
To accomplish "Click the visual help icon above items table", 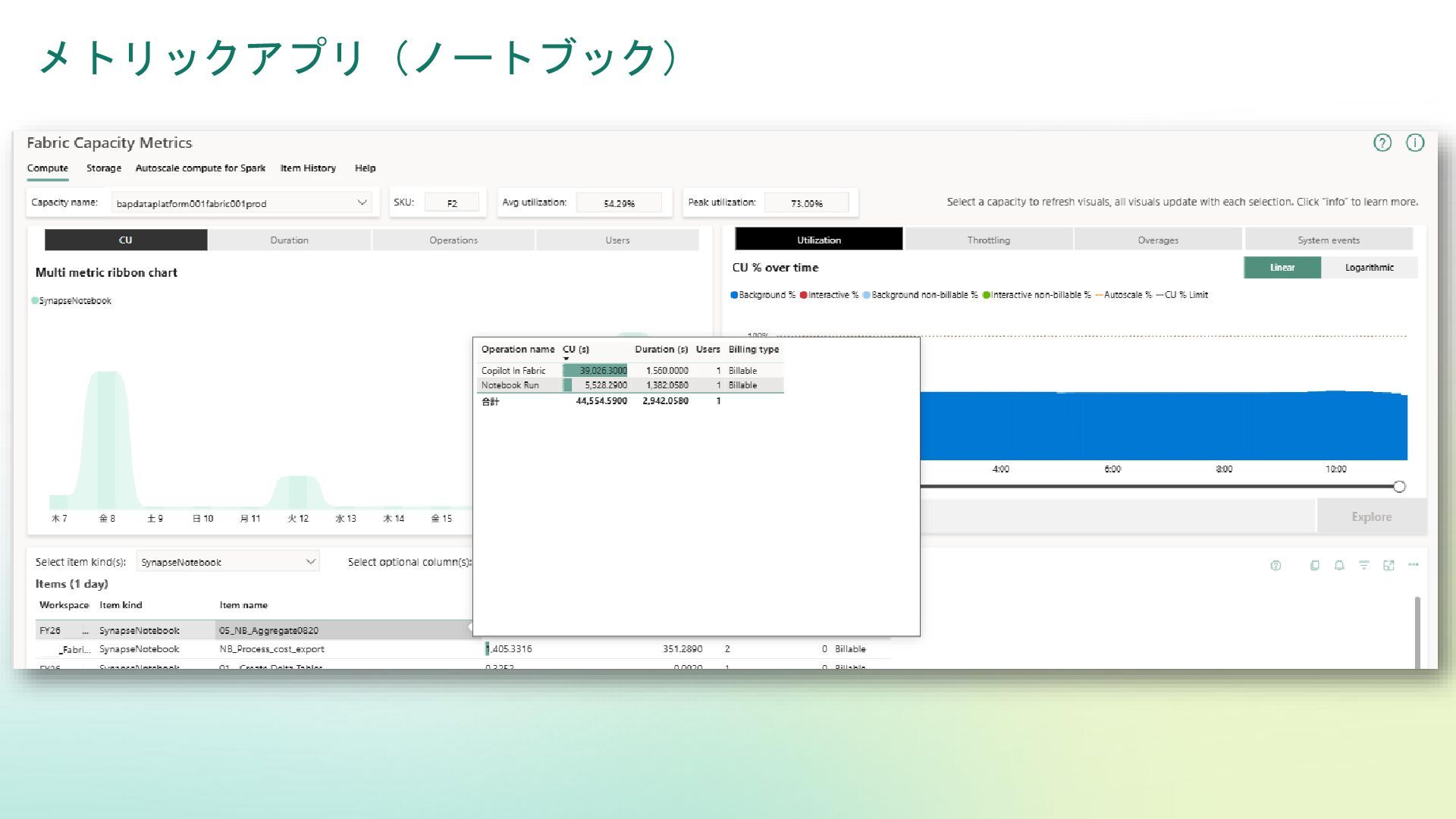I will (x=1276, y=566).
